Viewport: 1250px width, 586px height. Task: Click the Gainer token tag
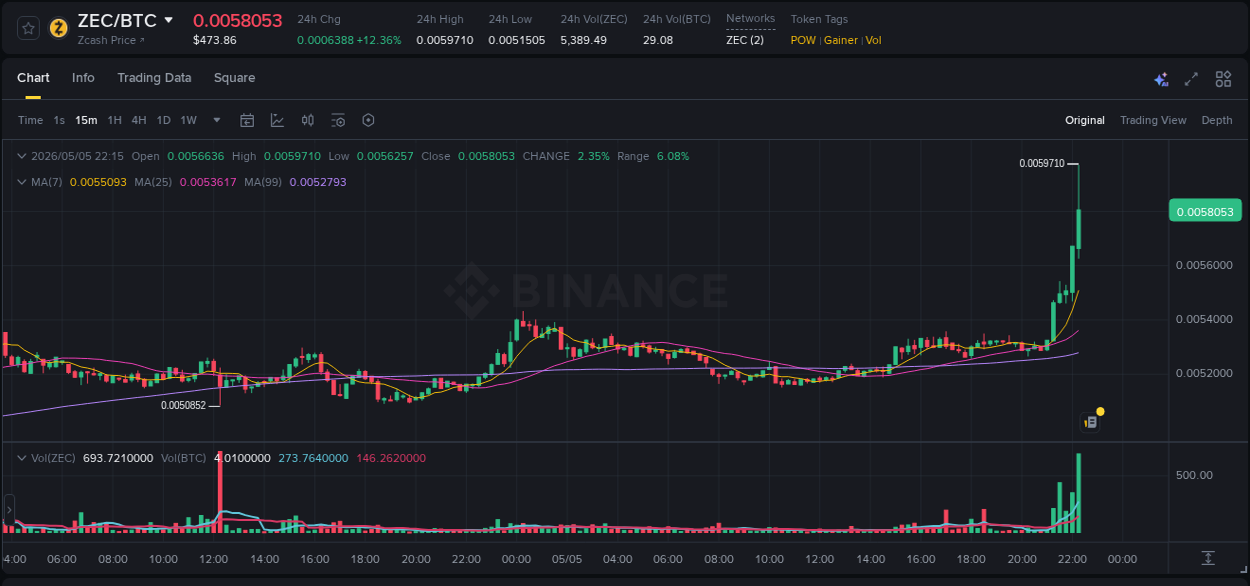click(x=841, y=40)
